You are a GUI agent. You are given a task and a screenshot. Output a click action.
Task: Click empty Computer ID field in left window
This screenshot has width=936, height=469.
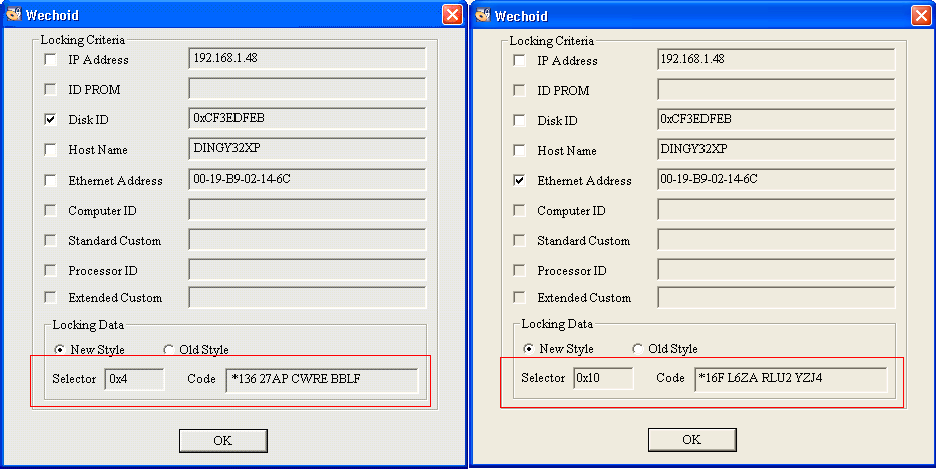307,209
